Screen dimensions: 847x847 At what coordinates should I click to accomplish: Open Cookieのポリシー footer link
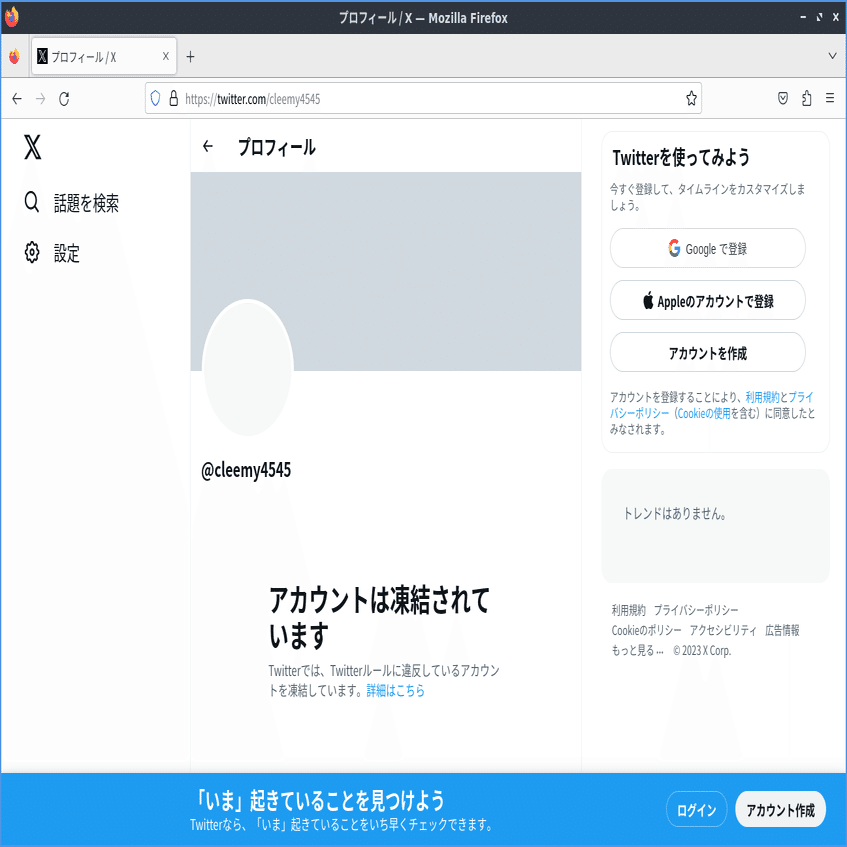coord(646,630)
